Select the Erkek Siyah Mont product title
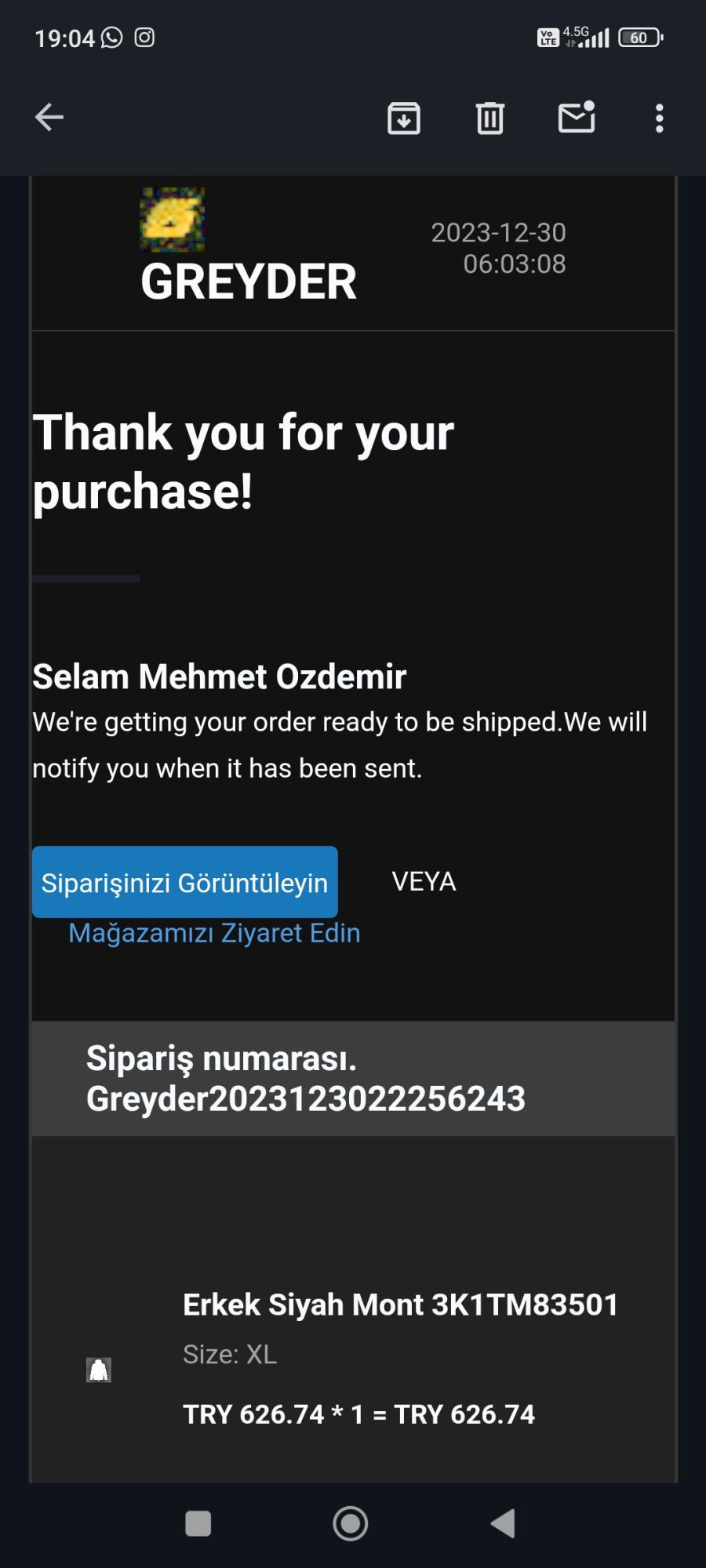The height and width of the screenshot is (1568, 706). click(400, 1305)
